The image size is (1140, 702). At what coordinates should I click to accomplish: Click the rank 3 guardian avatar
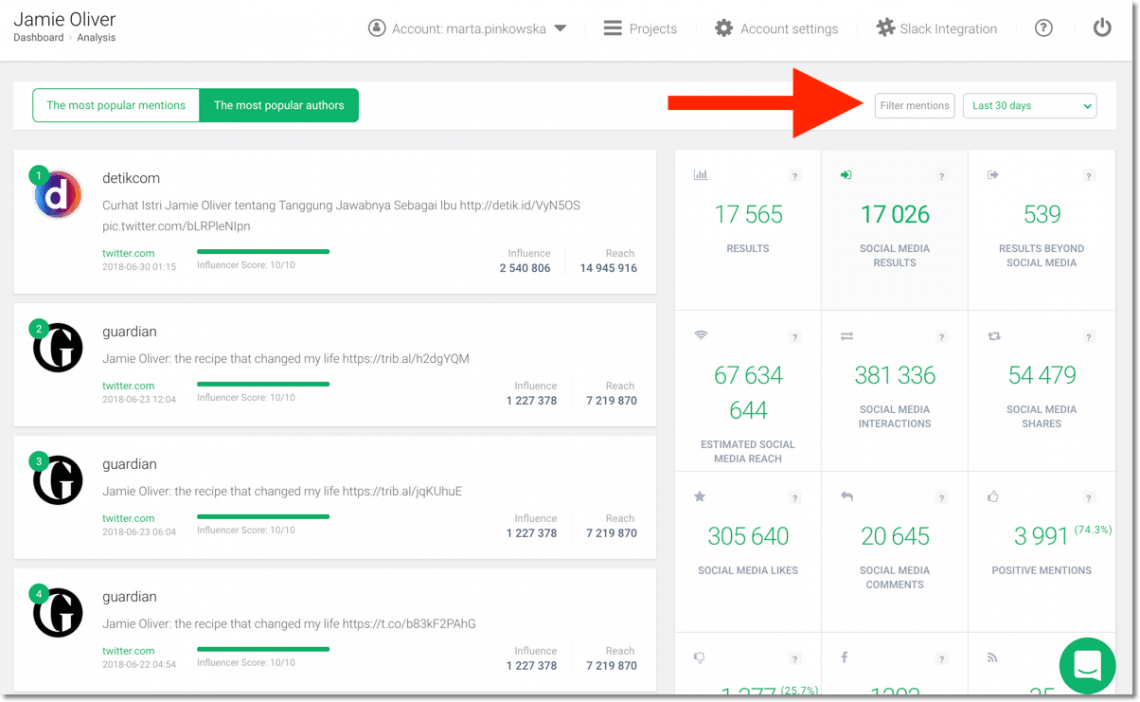click(x=57, y=480)
